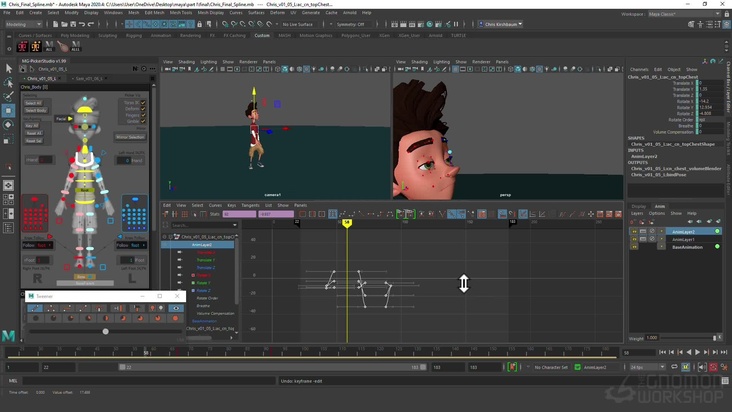Click the first custom shelf character icon
Screen dimensions: 732x412
22,46
